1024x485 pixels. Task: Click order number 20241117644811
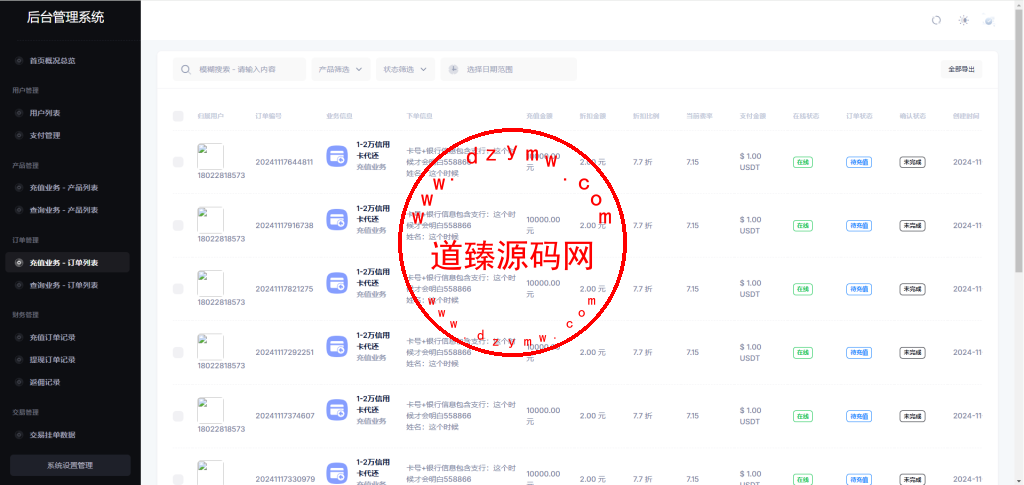click(284, 162)
